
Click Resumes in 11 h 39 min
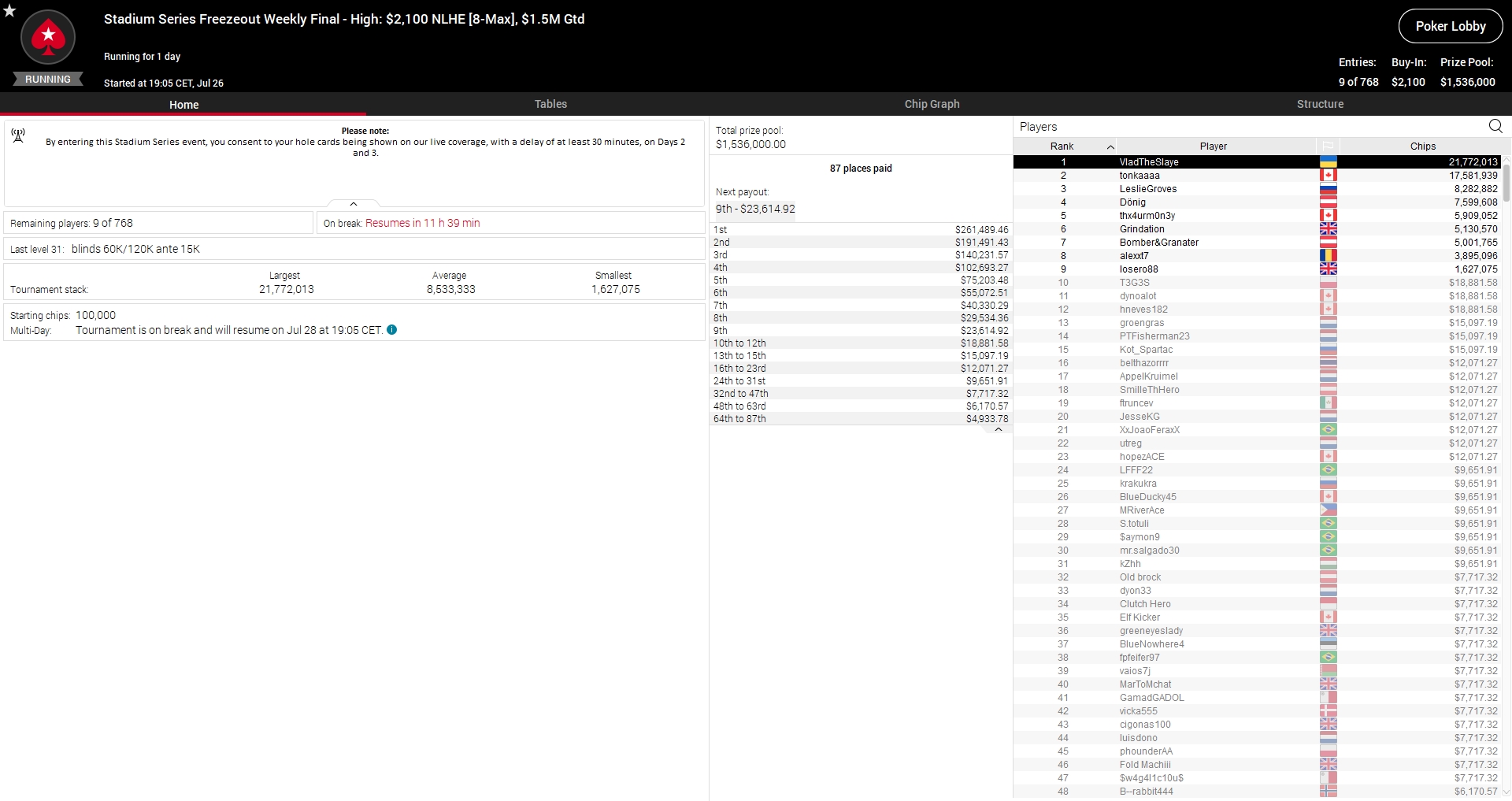pos(422,223)
